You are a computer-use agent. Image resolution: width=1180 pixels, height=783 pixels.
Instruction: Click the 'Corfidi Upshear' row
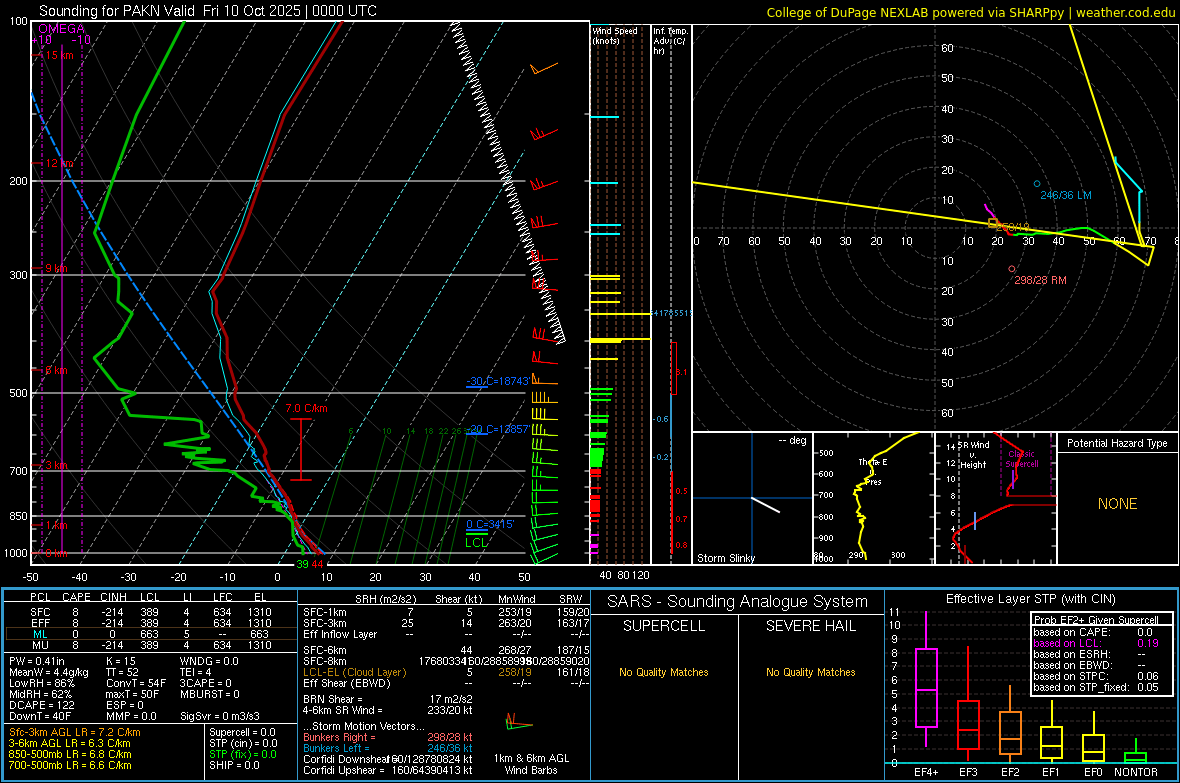coord(388,770)
